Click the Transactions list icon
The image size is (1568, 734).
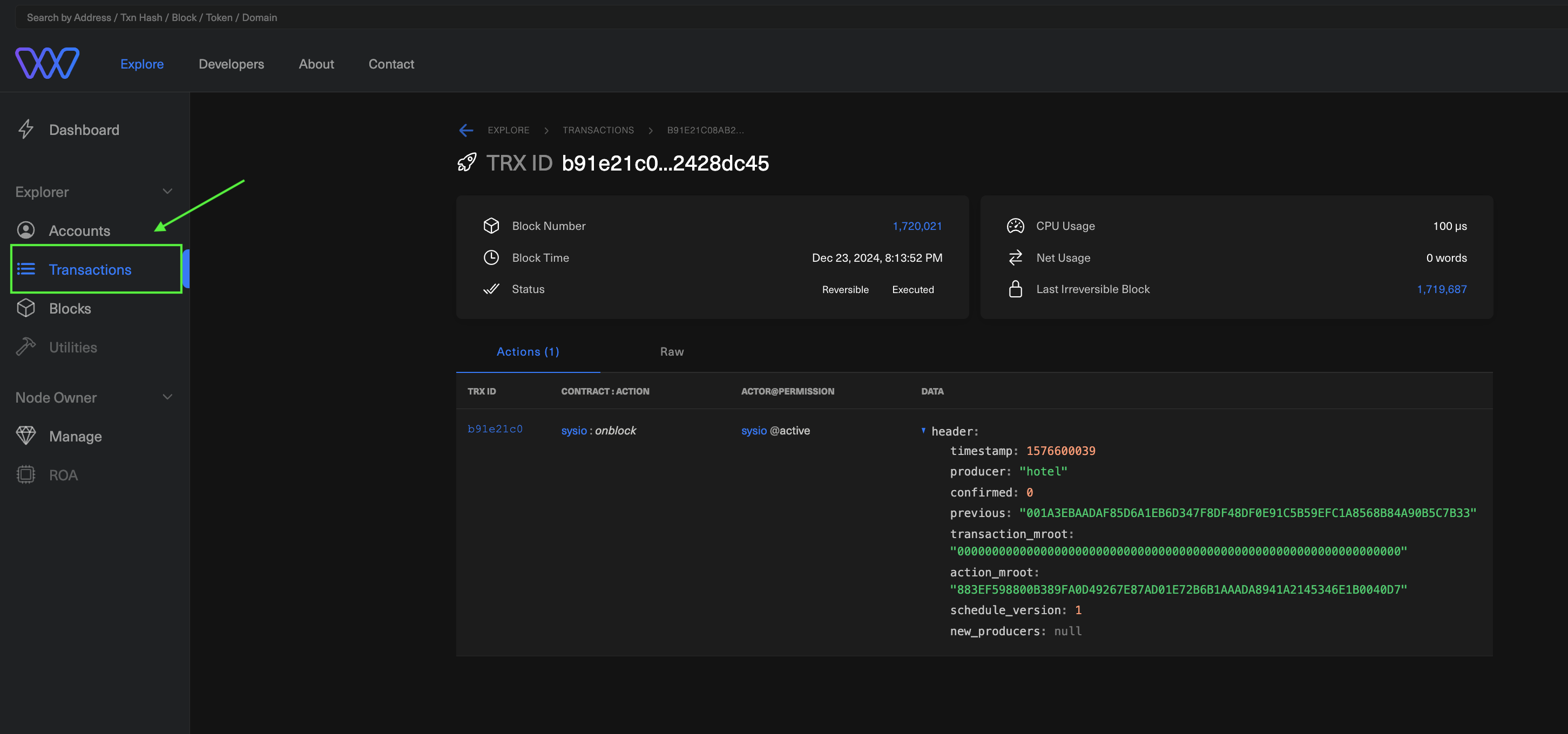(x=25, y=268)
